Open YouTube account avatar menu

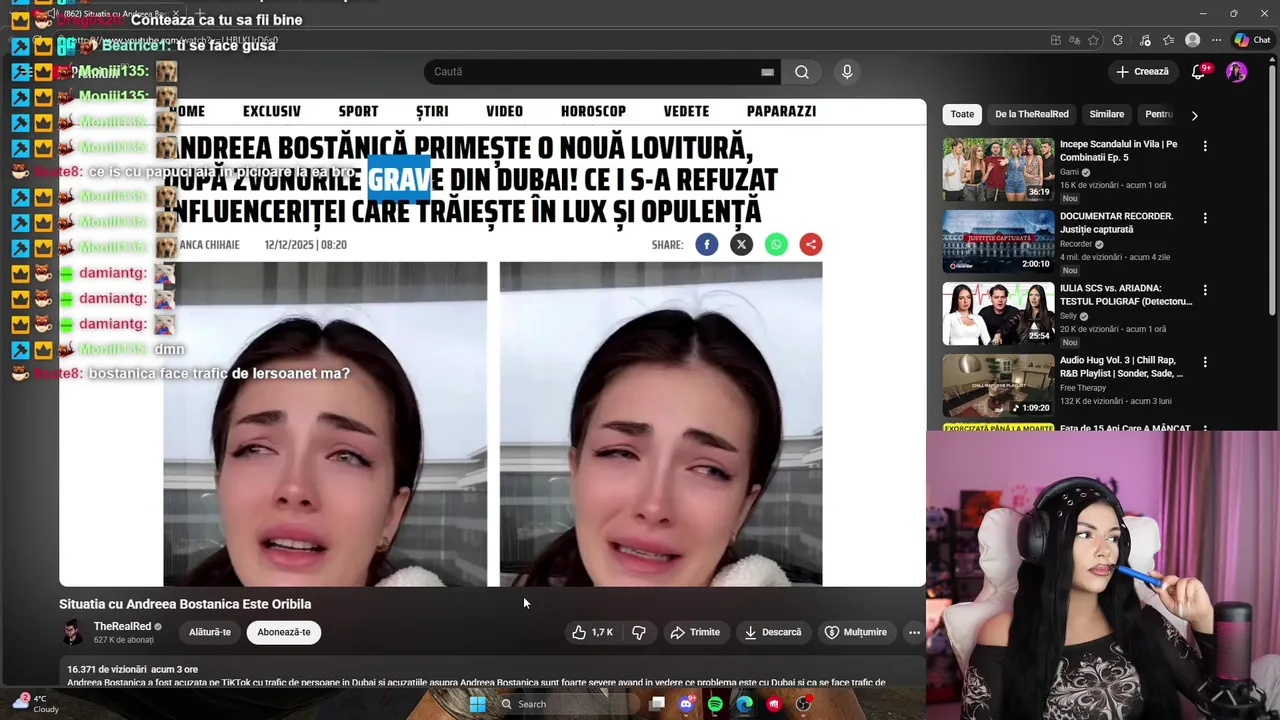(1237, 72)
